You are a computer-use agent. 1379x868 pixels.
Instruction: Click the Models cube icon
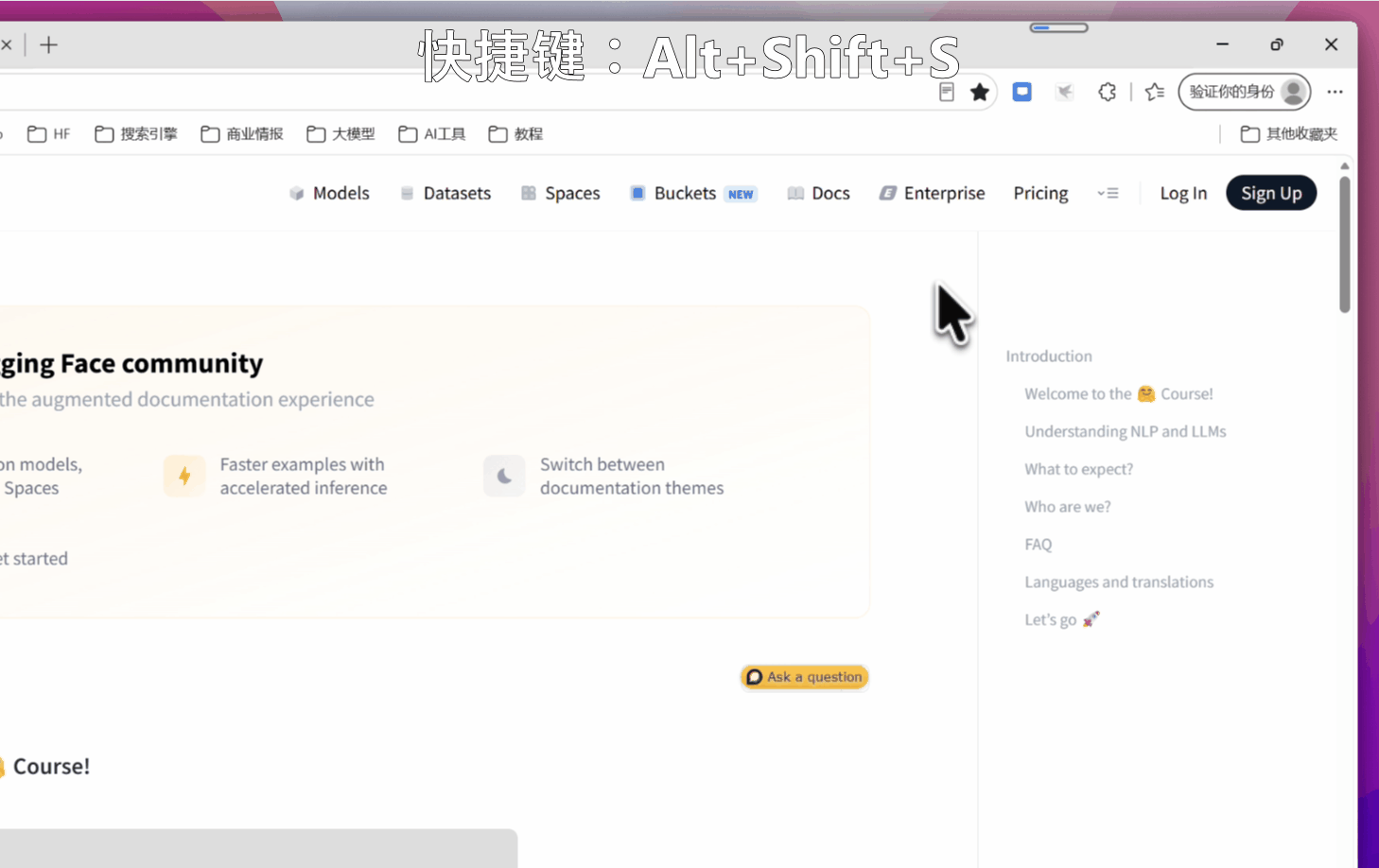point(297,193)
